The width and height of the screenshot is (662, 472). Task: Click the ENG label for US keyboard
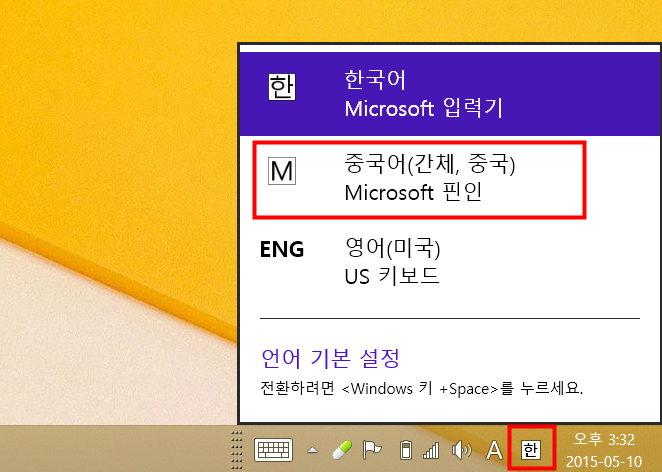coord(282,249)
